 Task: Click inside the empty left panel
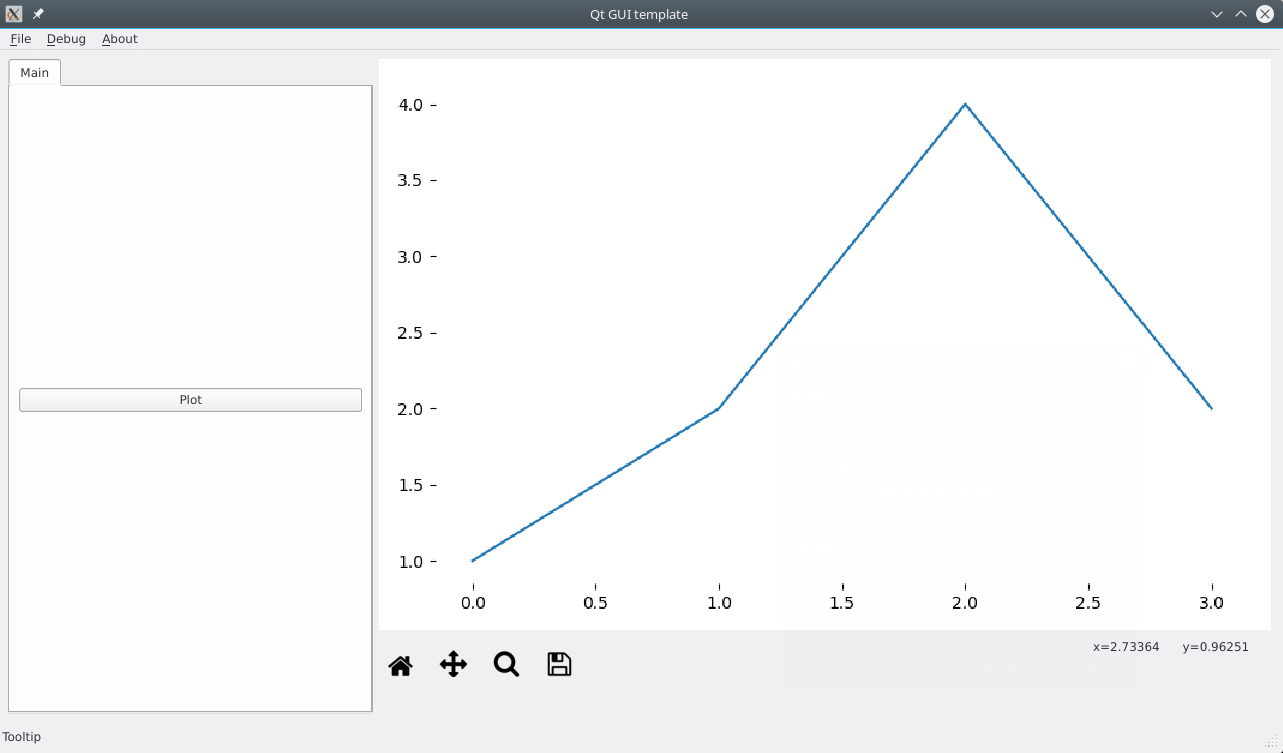pyautogui.click(x=190, y=230)
